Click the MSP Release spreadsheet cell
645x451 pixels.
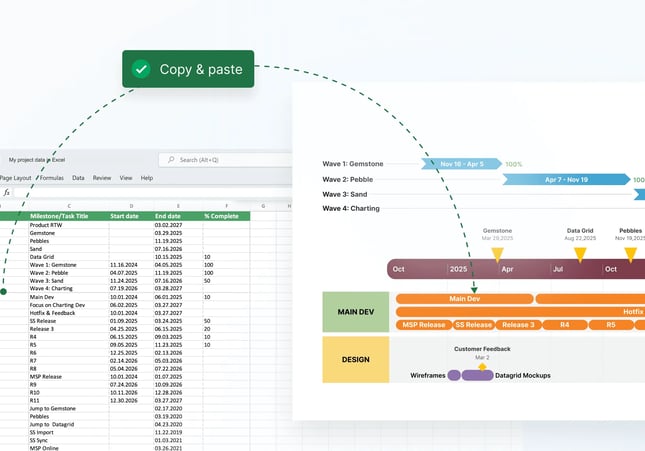point(69,377)
